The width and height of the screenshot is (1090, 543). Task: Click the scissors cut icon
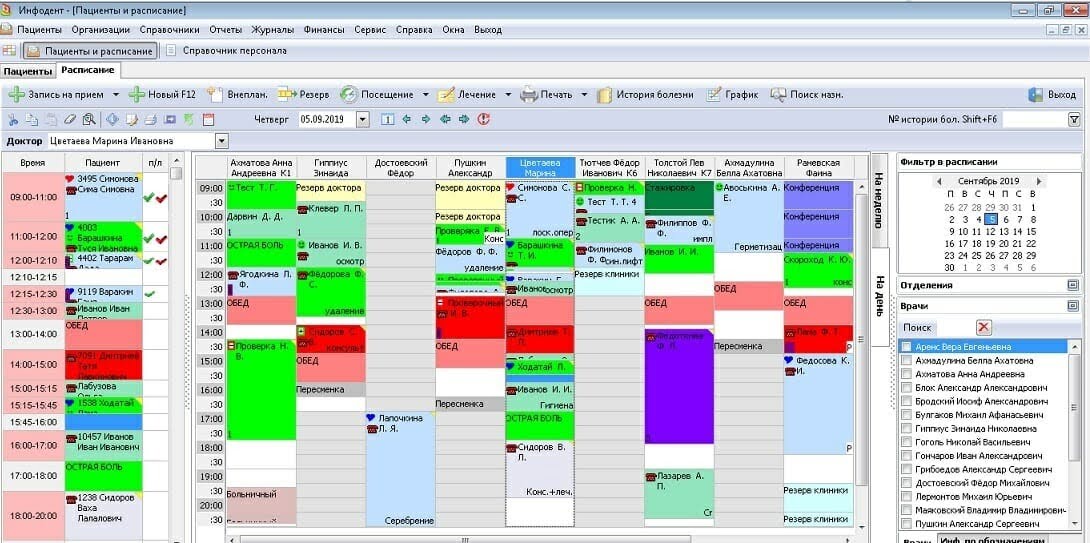(14, 119)
